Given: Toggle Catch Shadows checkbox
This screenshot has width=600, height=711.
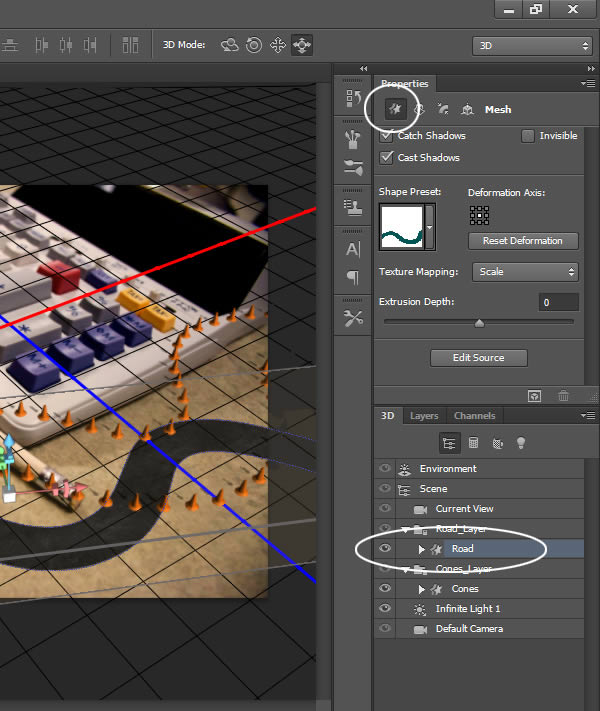Looking at the screenshot, I should [386, 136].
